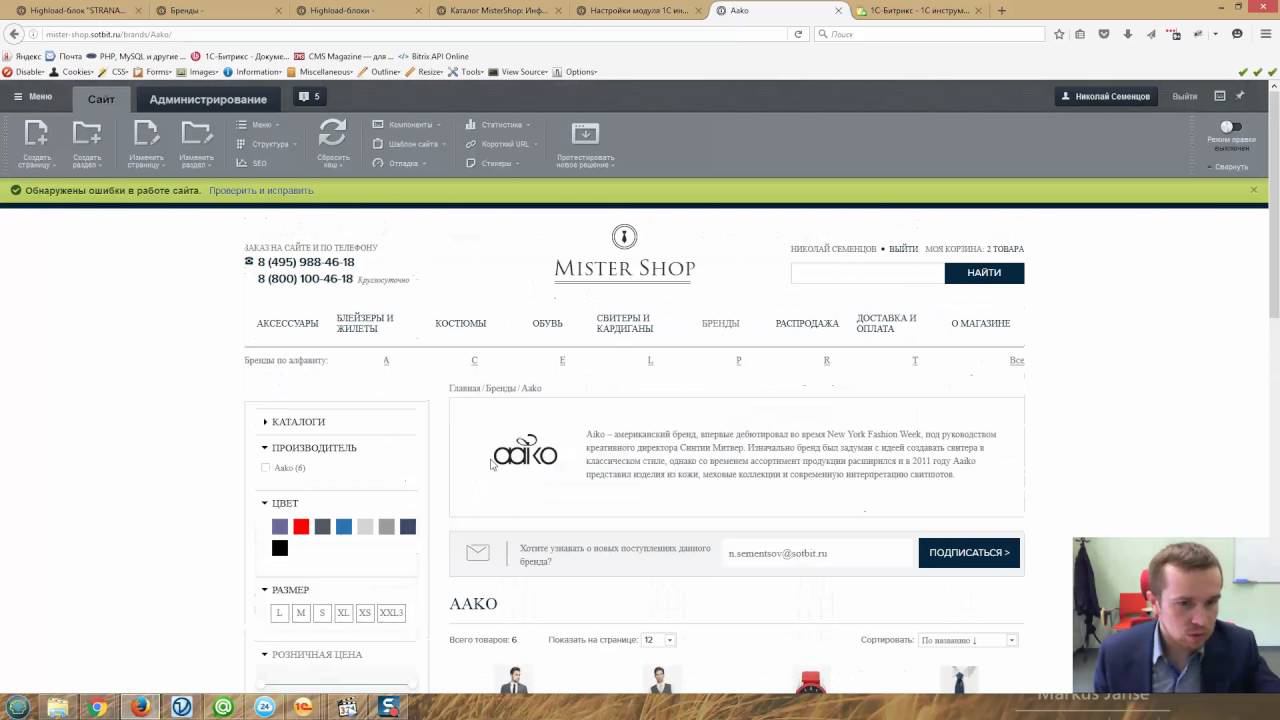Click the Mister Shop logo
This screenshot has width=1280, height=720.
624,254
